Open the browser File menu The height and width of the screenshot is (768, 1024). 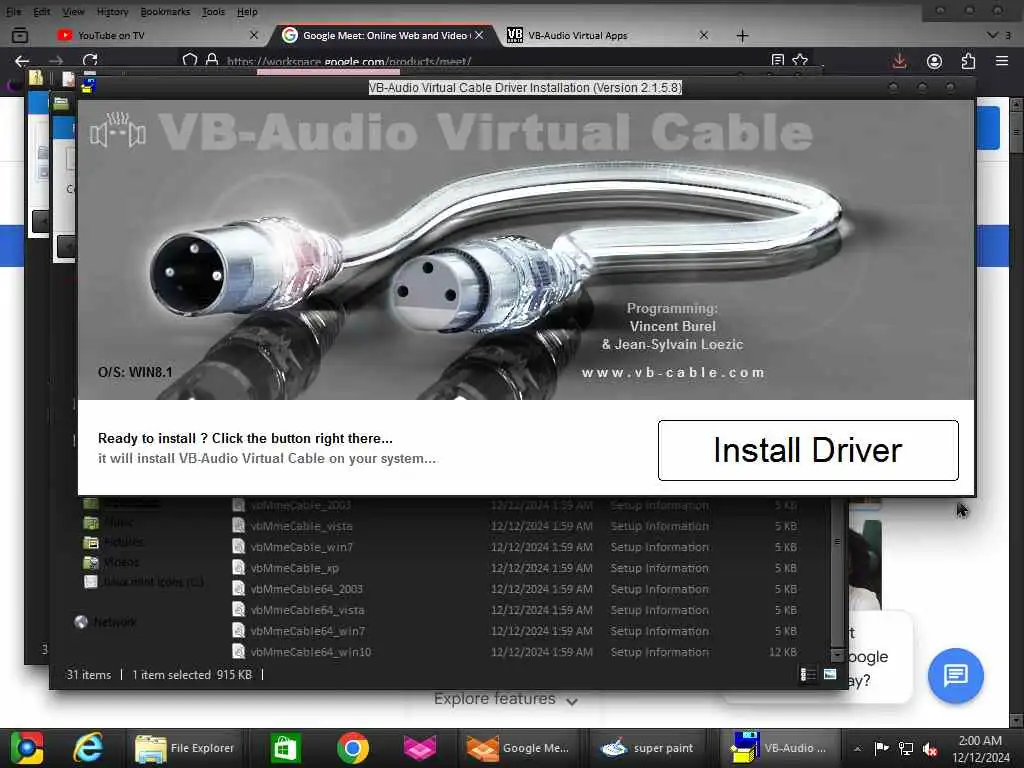coord(13,12)
